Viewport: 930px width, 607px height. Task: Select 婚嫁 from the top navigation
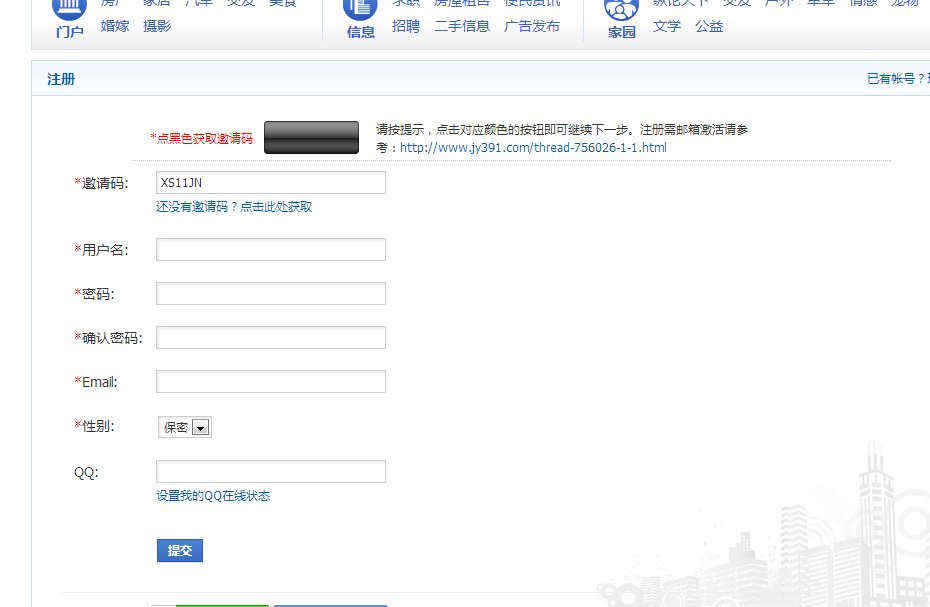tap(114, 27)
